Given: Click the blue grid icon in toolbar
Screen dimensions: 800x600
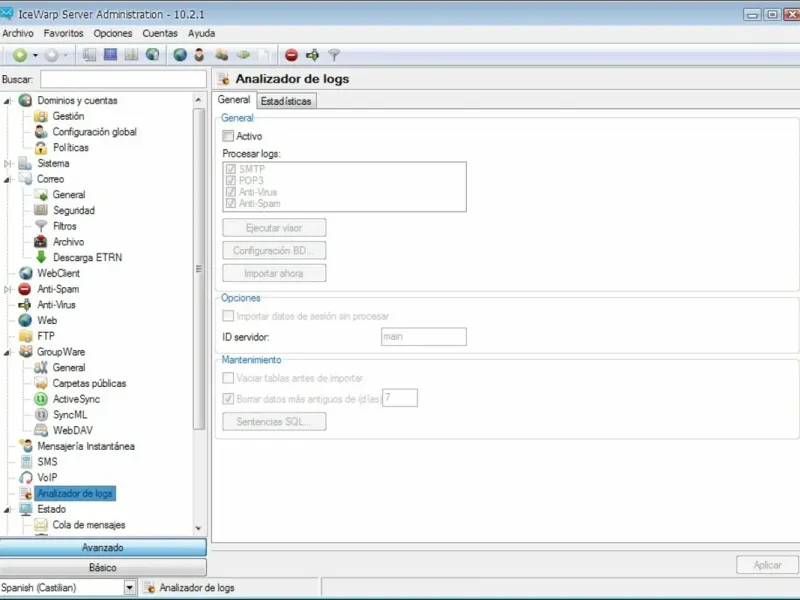Looking at the screenshot, I should click(110, 55).
